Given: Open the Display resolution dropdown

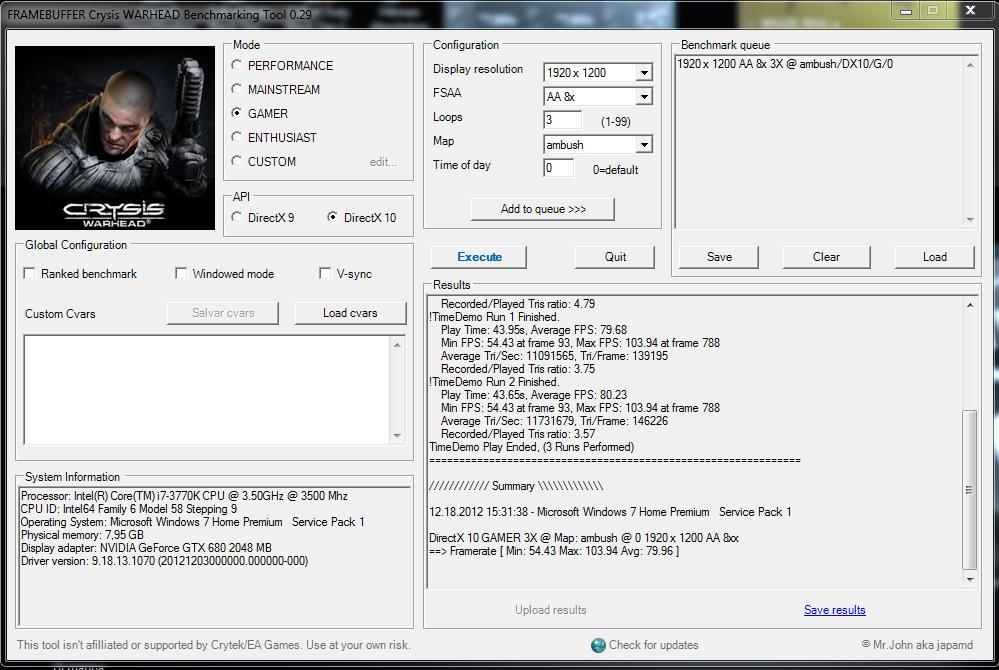Looking at the screenshot, I should (x=644, y=73).
